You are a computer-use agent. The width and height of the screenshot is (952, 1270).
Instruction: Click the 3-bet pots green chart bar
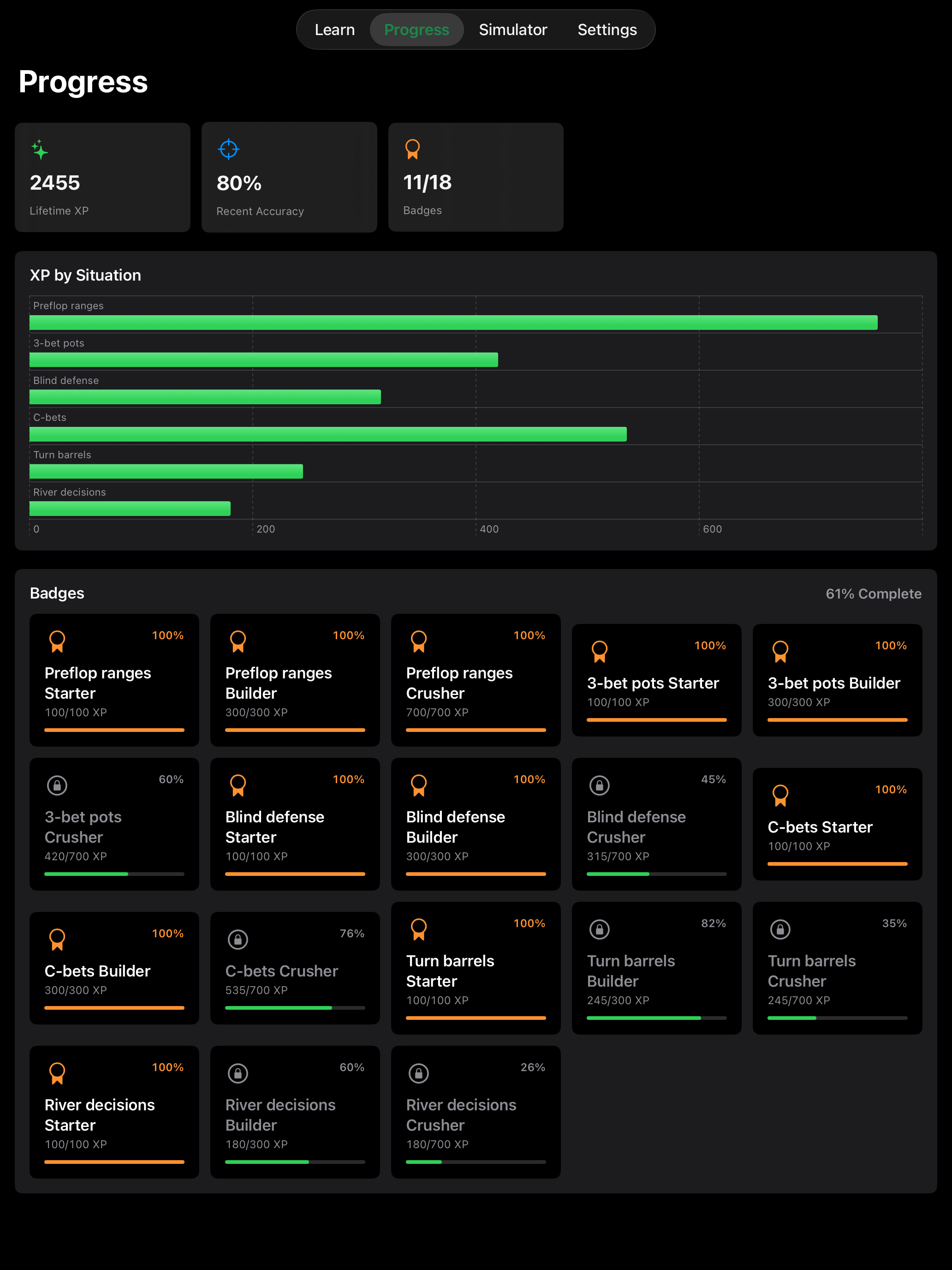(x=264, y=360)
